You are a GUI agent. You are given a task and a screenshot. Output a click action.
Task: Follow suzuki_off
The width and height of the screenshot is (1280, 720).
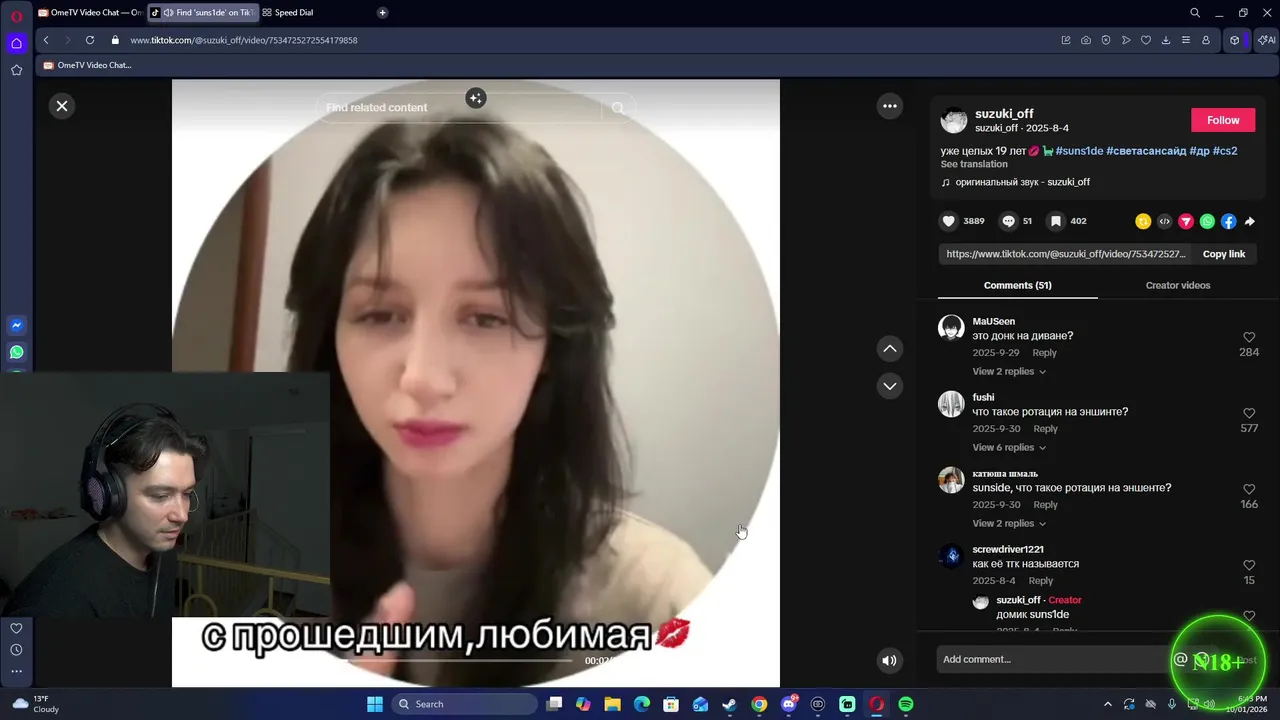pyautogui.click(x=1223, y=120)
